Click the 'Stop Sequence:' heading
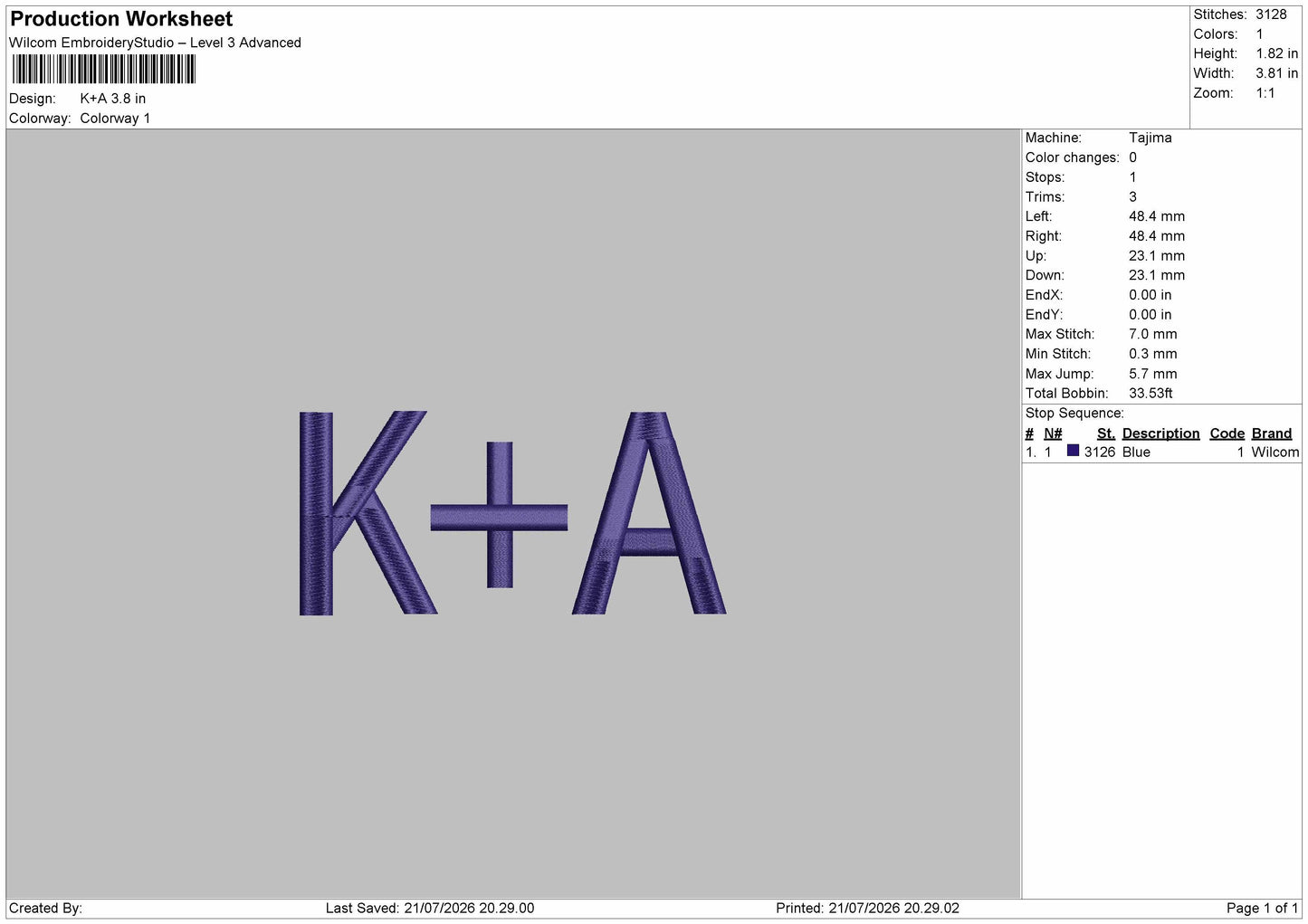This screenshot has width=1308, height=924. [1074, 414]
